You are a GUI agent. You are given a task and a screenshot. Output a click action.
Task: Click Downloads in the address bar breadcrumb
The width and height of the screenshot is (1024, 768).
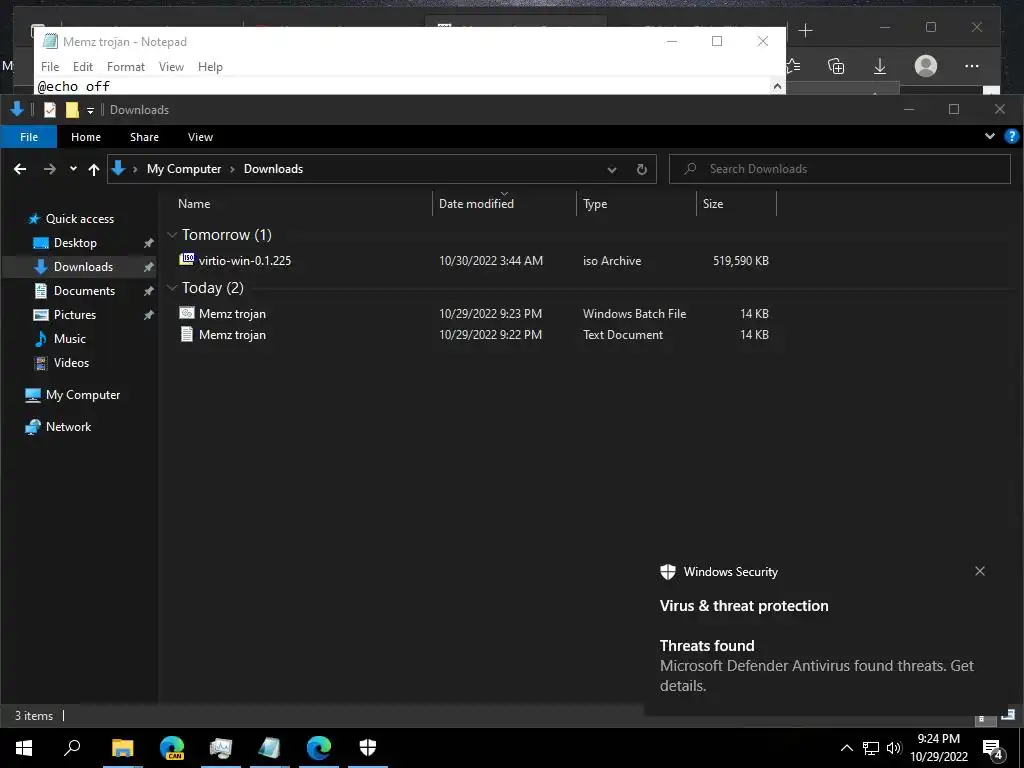[273, 168]
